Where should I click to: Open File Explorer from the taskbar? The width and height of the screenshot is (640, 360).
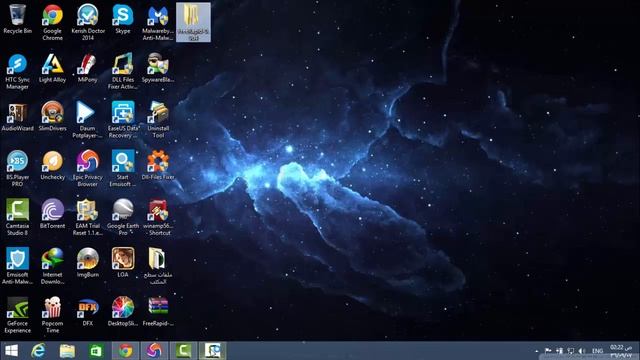click(x=67, y=351)
